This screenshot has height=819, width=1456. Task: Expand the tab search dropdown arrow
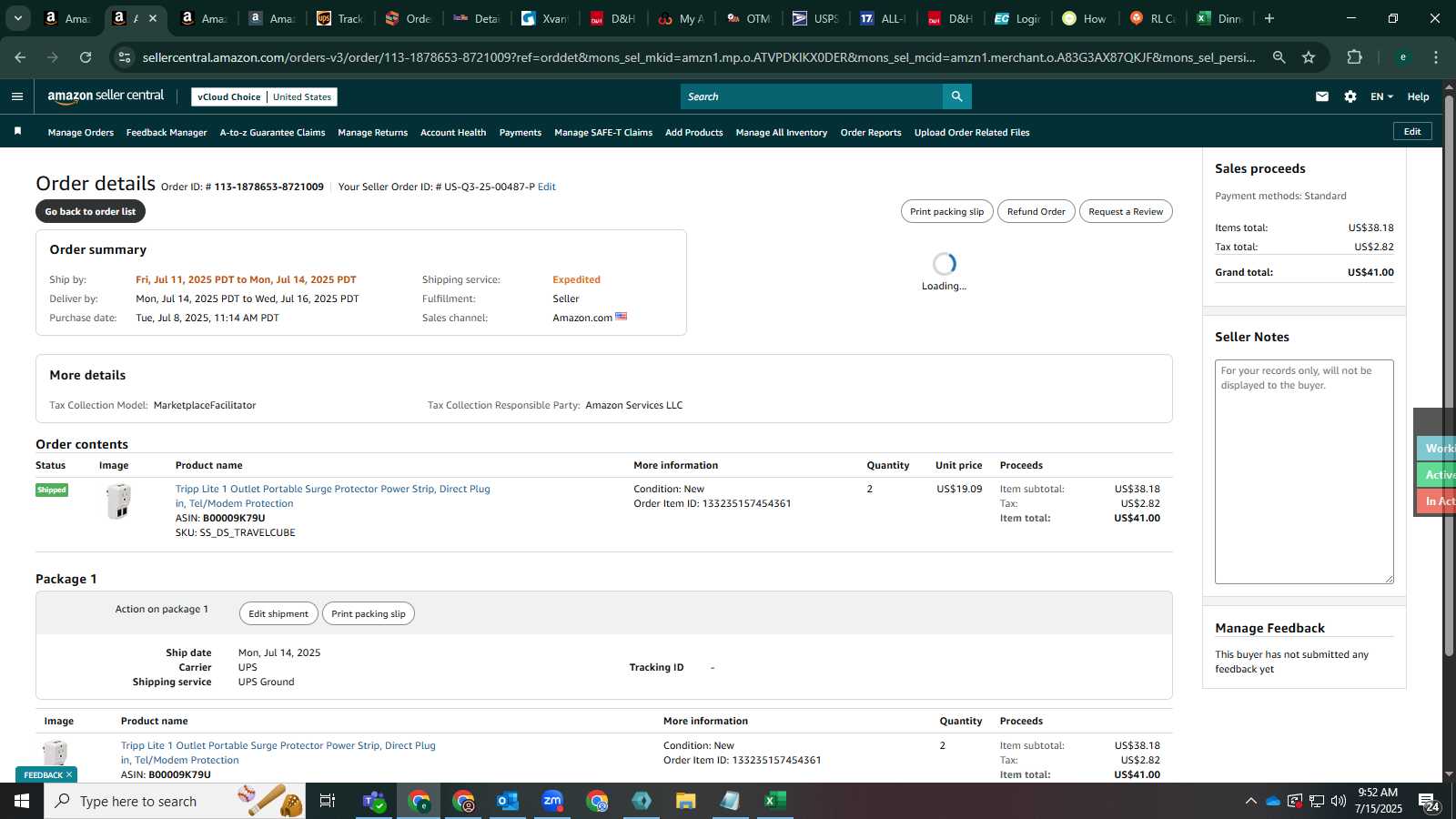click(17, 18)
